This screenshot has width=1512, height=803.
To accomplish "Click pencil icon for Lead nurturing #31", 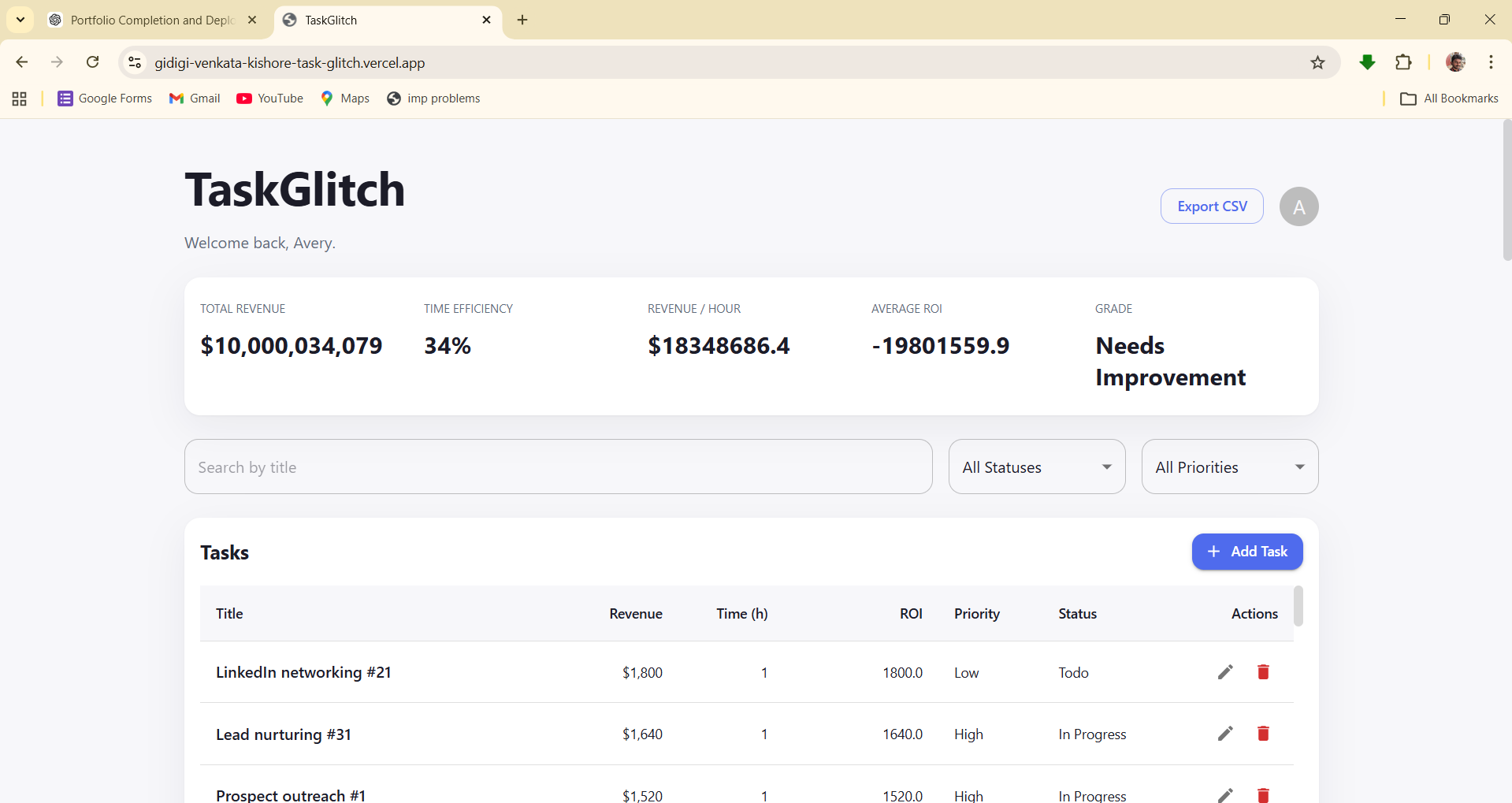I will [1224, 734].
